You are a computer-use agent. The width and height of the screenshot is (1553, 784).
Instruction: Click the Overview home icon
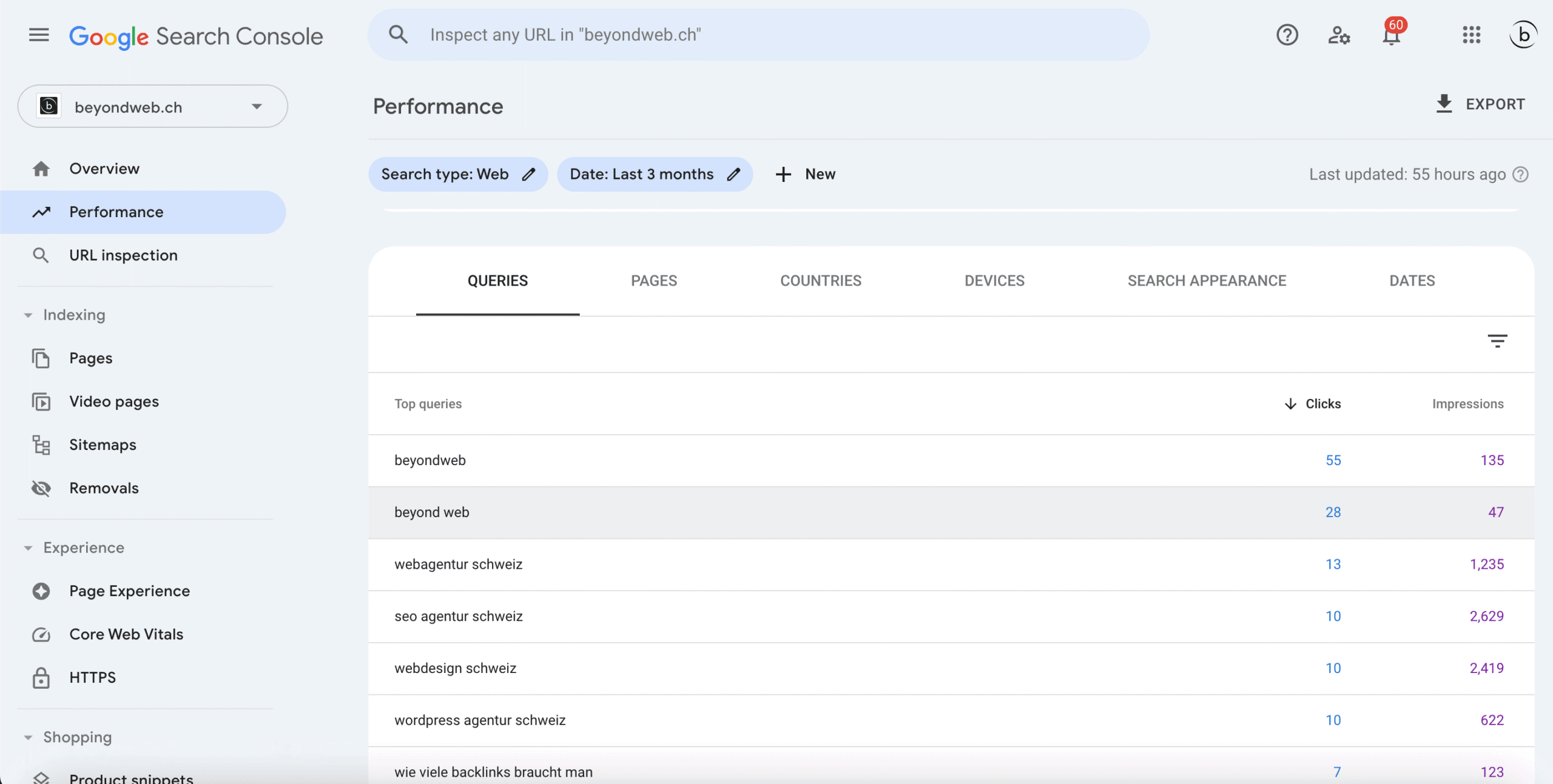41,169
